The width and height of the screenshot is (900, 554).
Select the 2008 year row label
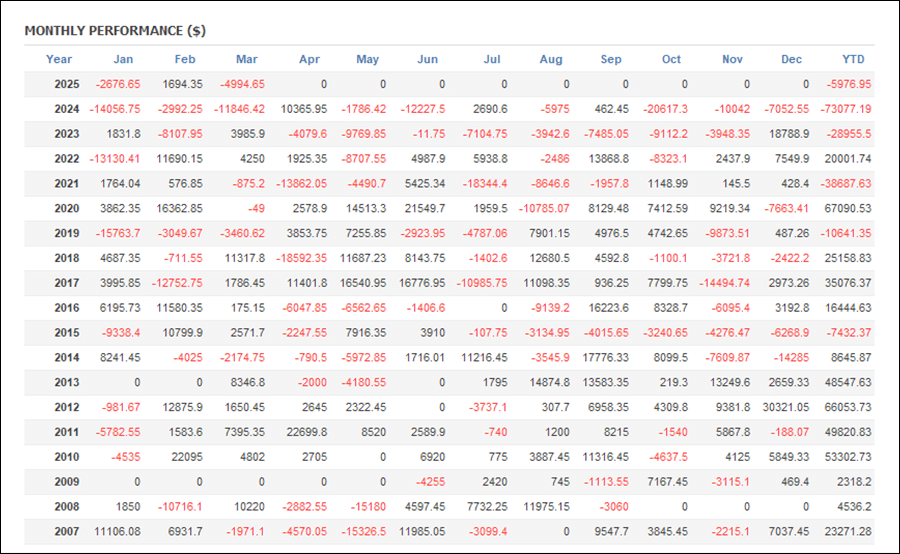tap(67, 507)
